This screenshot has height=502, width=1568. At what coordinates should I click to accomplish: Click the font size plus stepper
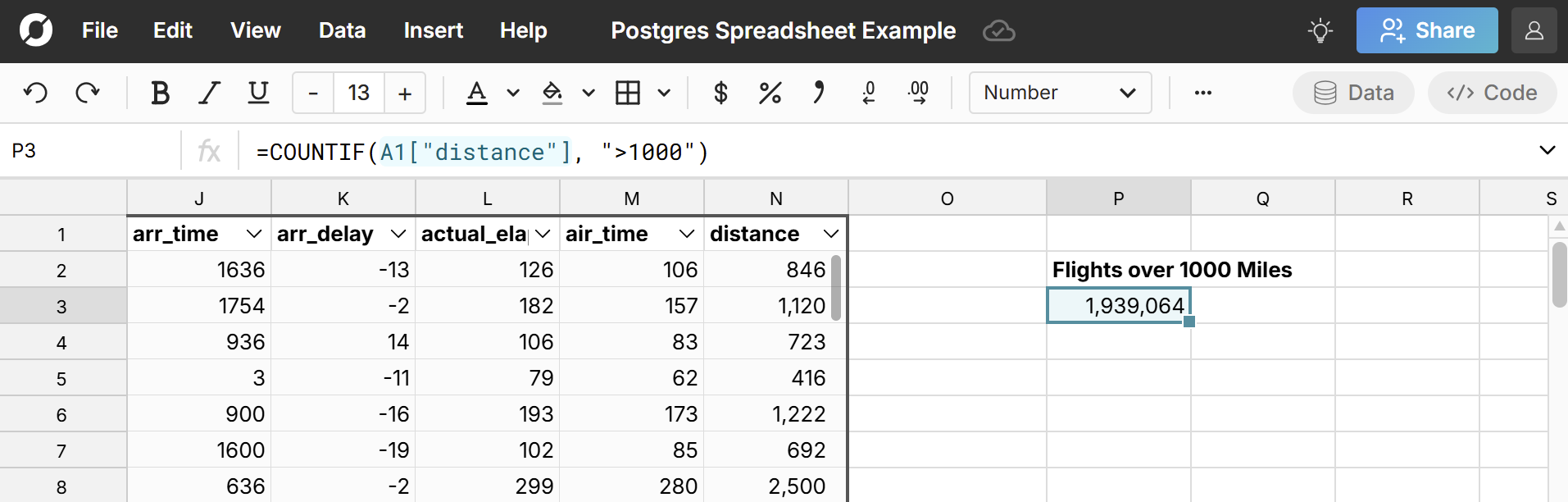(404, 93)
